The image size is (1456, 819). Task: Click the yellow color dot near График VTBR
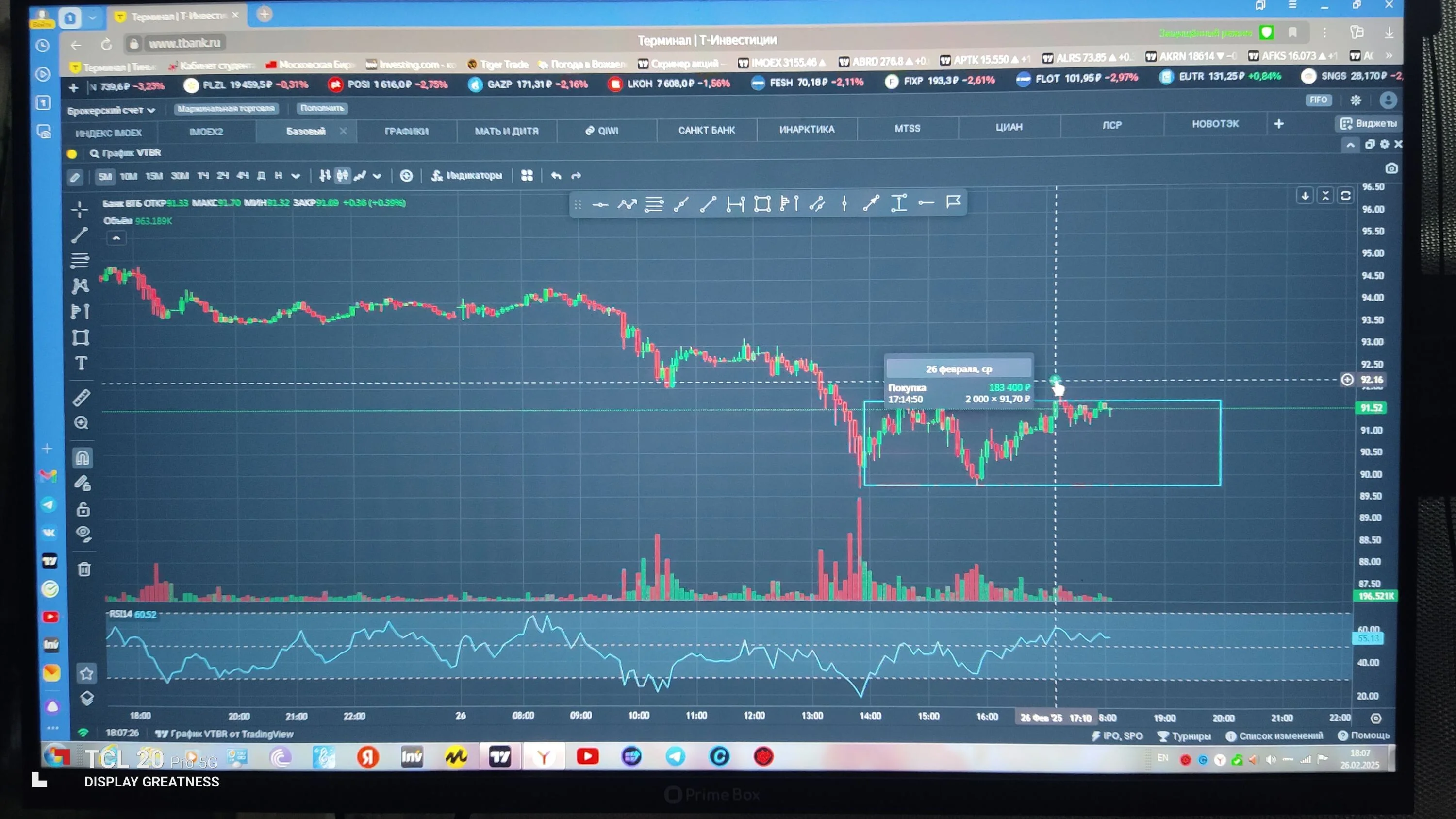click(72, 154)
